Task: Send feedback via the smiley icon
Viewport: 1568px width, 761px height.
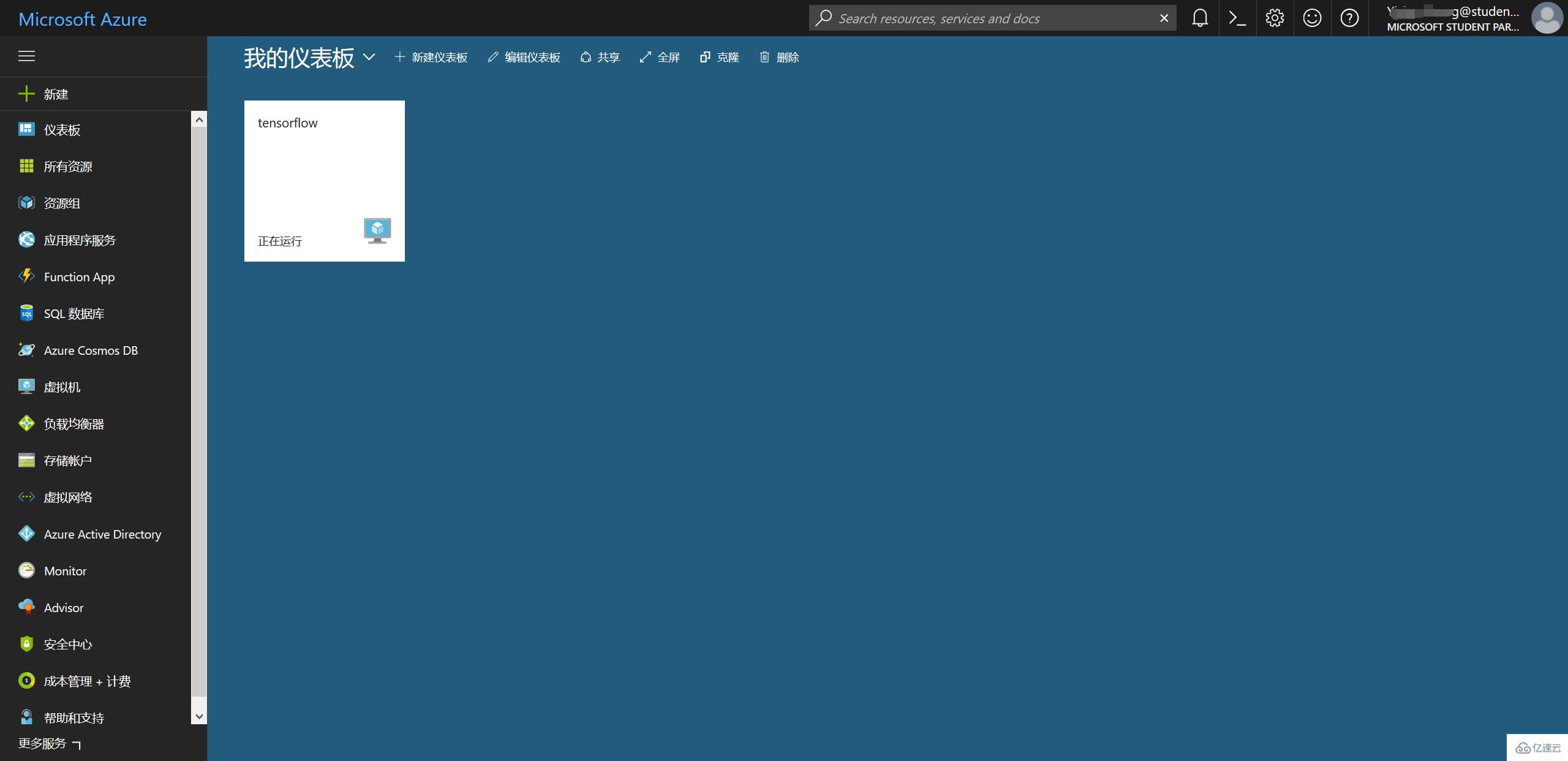Action: [1312, 18]
